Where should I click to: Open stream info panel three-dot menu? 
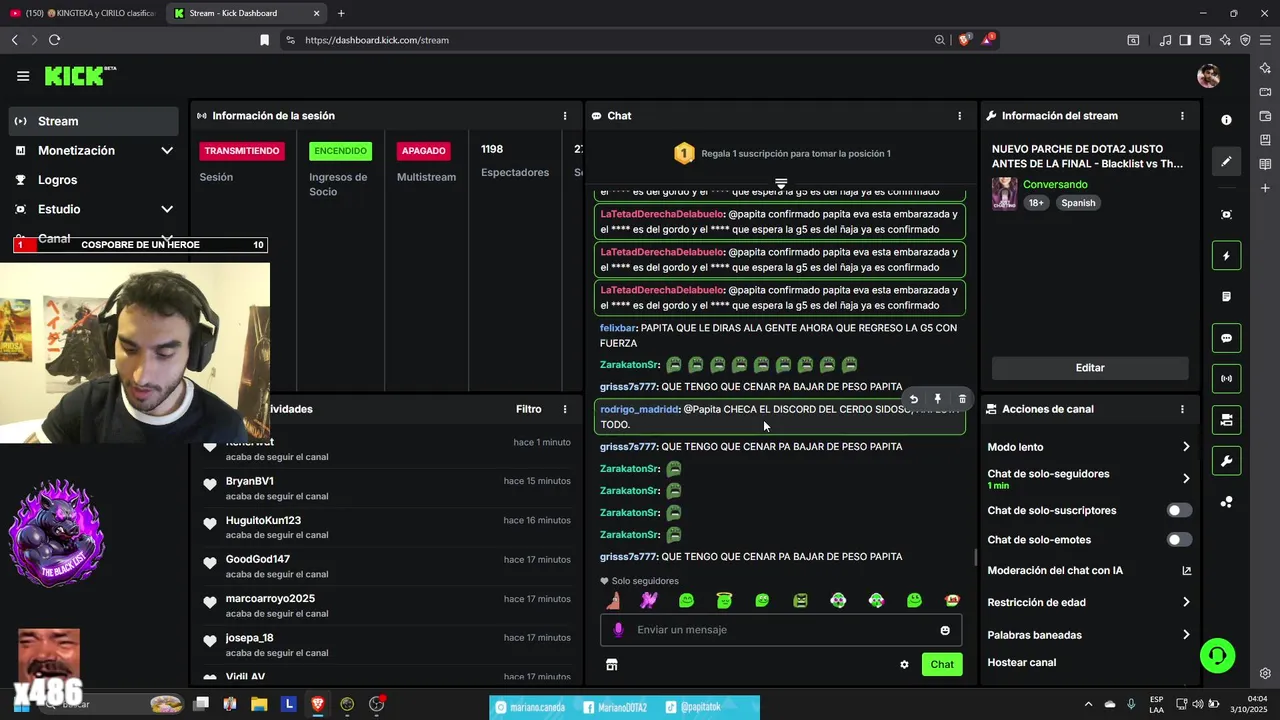[x=1182, y=116]
